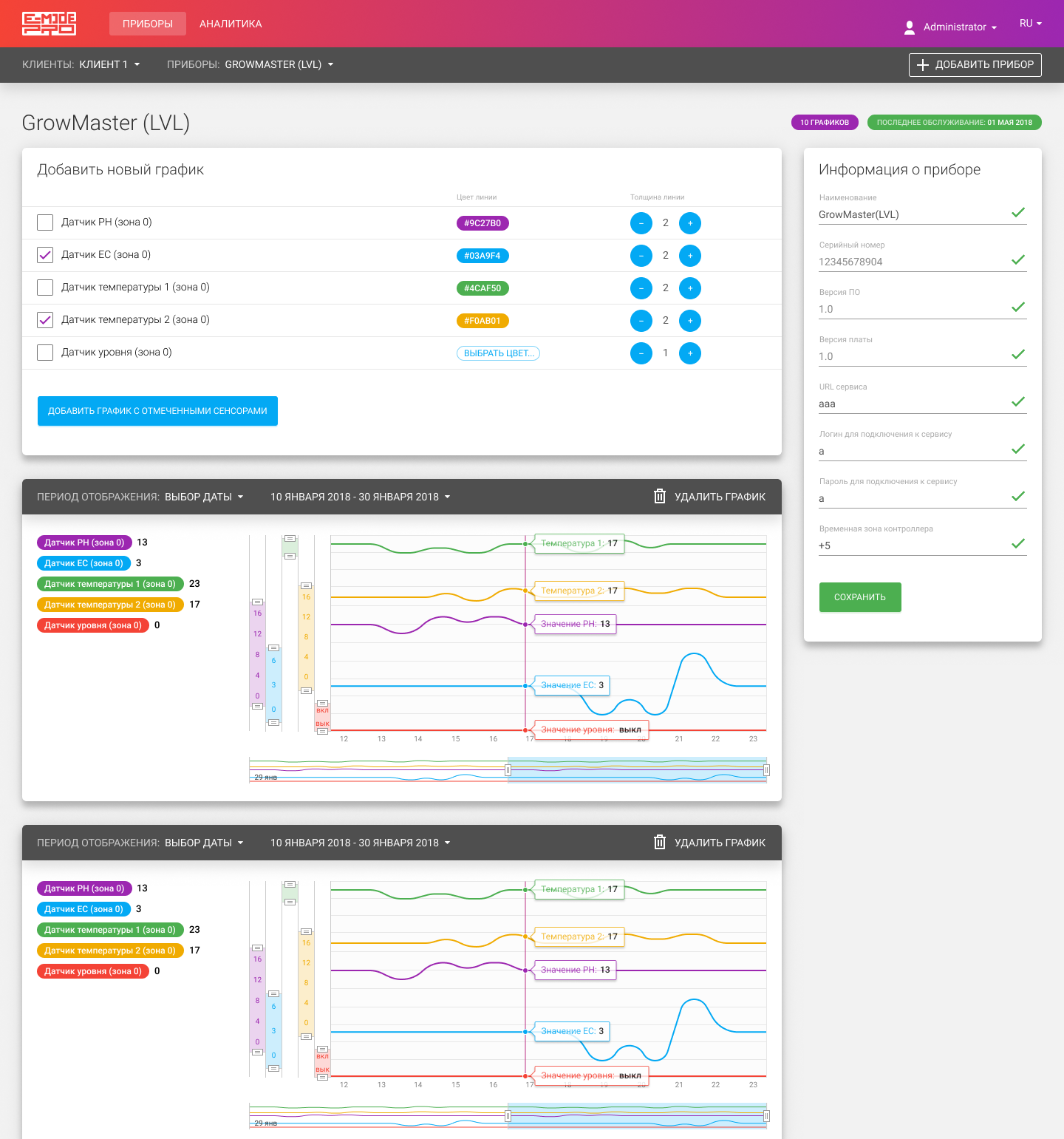The image size is (1064, 1139).
Task: Click the checkmark beside Временная зона field
Action: [1018, 544]
